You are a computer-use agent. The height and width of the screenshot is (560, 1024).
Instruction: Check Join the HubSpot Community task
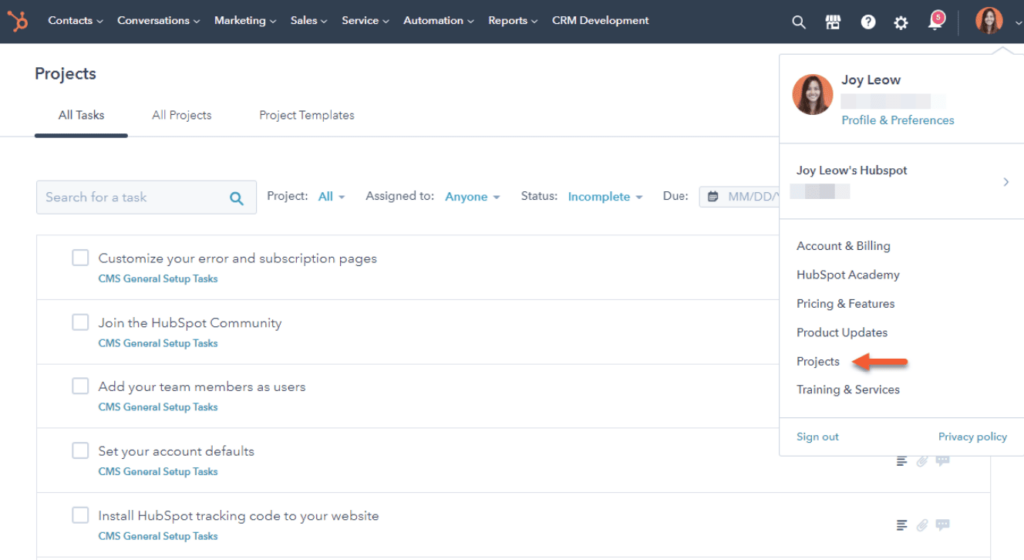80,322
